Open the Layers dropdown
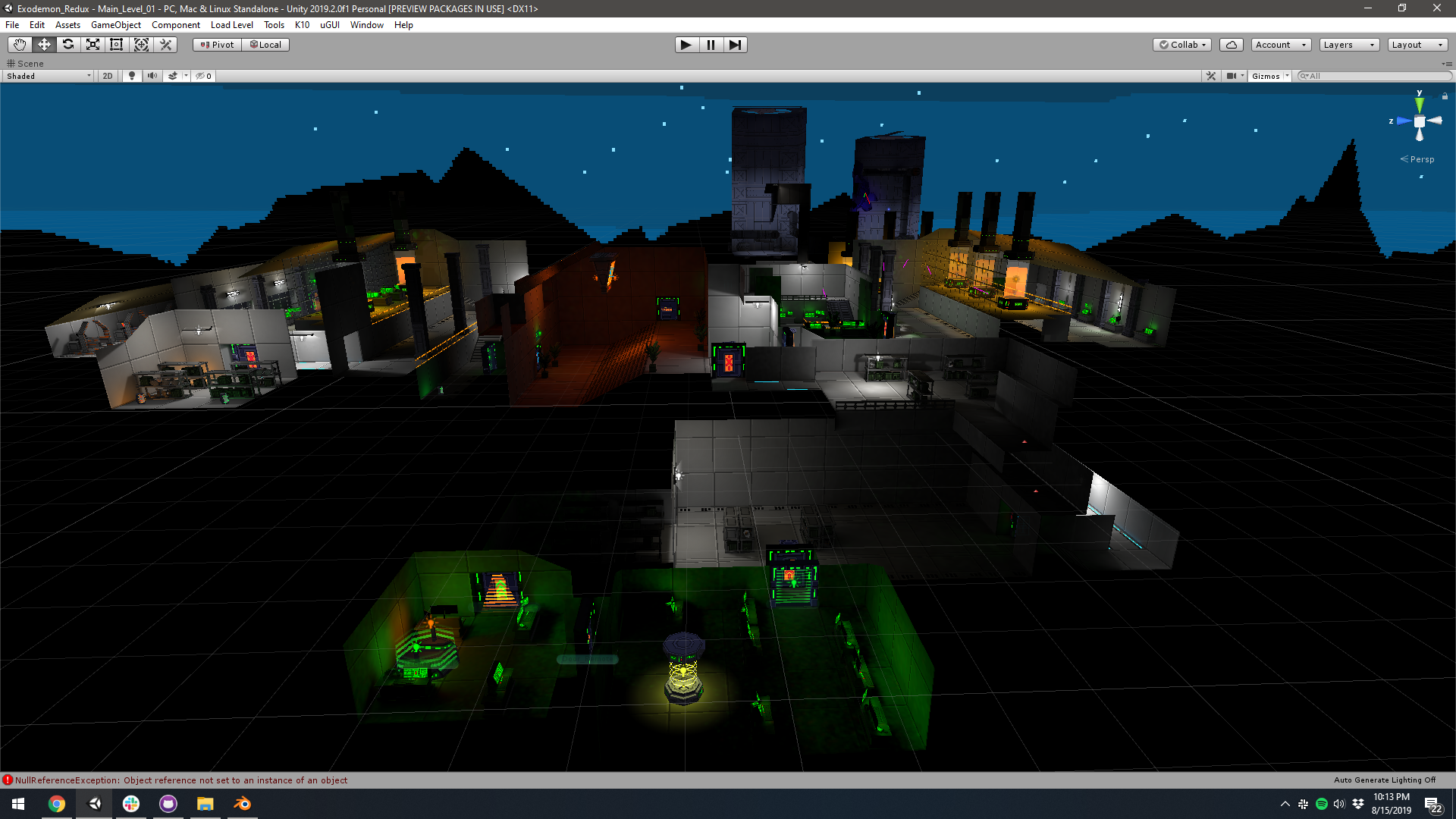Viewport: 1456px width, 819px height. [x=1348, y=45]
